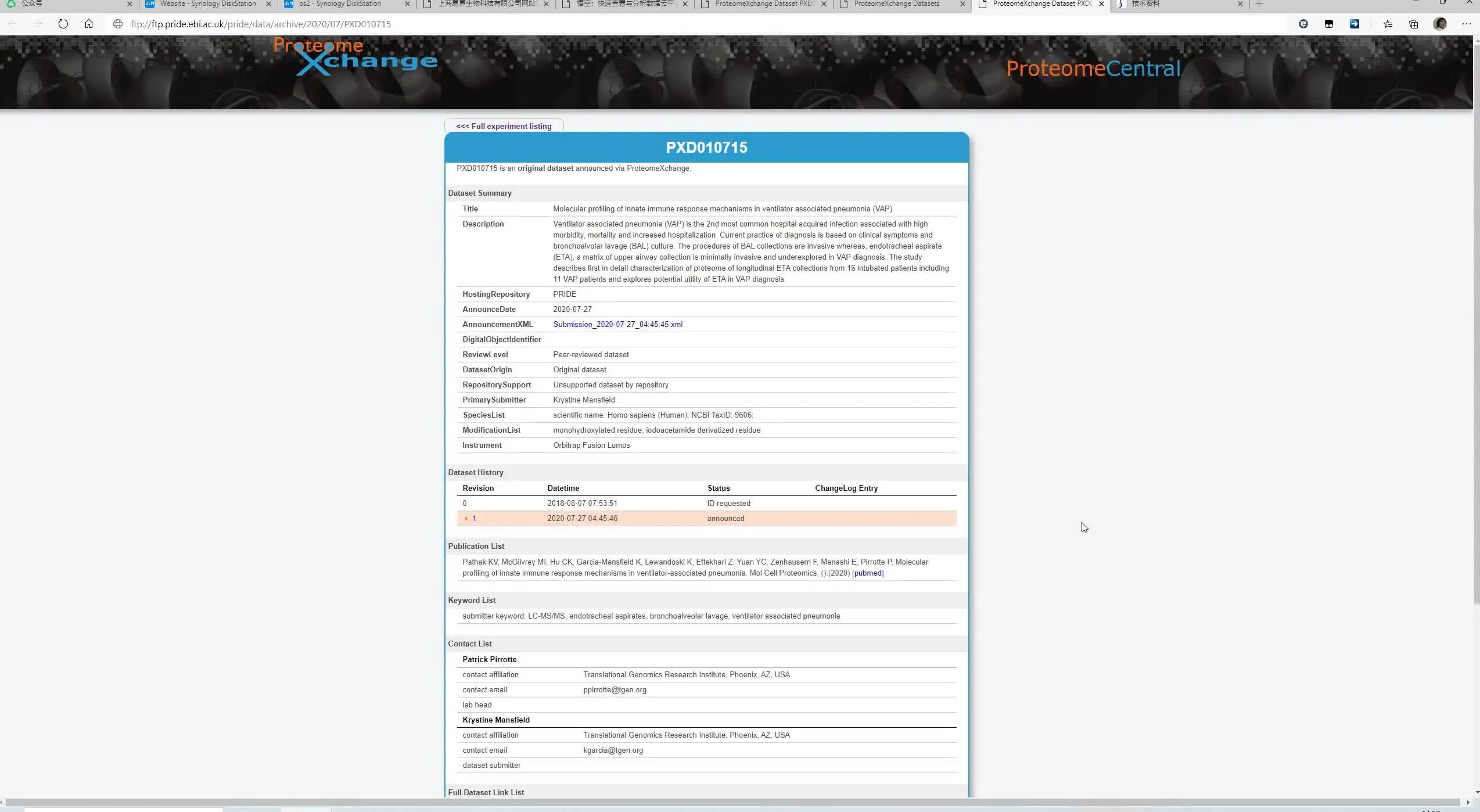This screenshot has height=812, width=1480.
Task: Switch to the 上海易算生物科技 tab
Action: [x=487, y=4]
